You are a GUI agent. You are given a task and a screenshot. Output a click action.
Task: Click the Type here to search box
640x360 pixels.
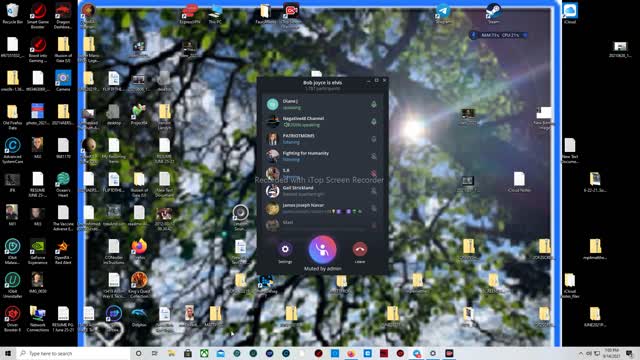73,353
